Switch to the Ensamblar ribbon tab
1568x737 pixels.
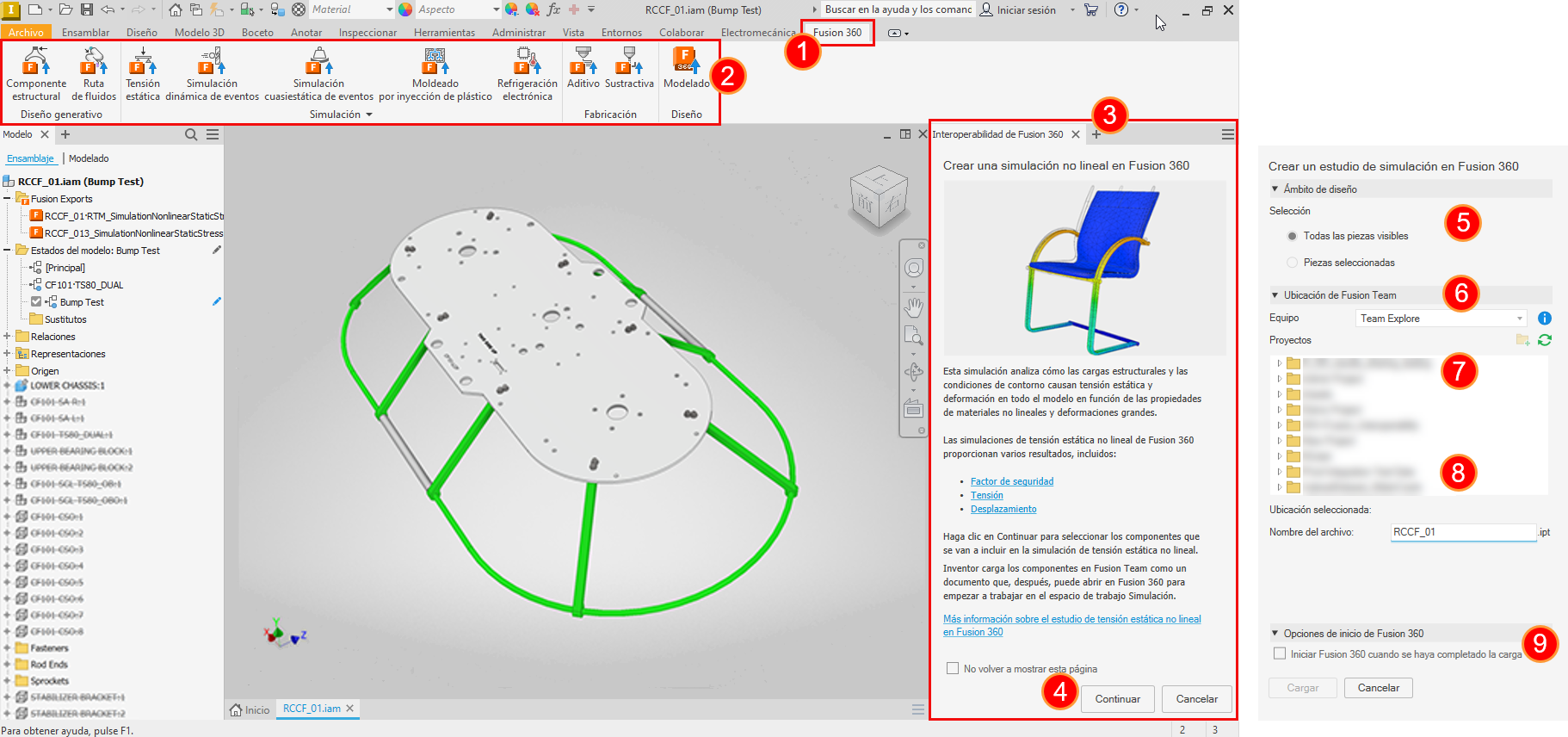point(86,33)
